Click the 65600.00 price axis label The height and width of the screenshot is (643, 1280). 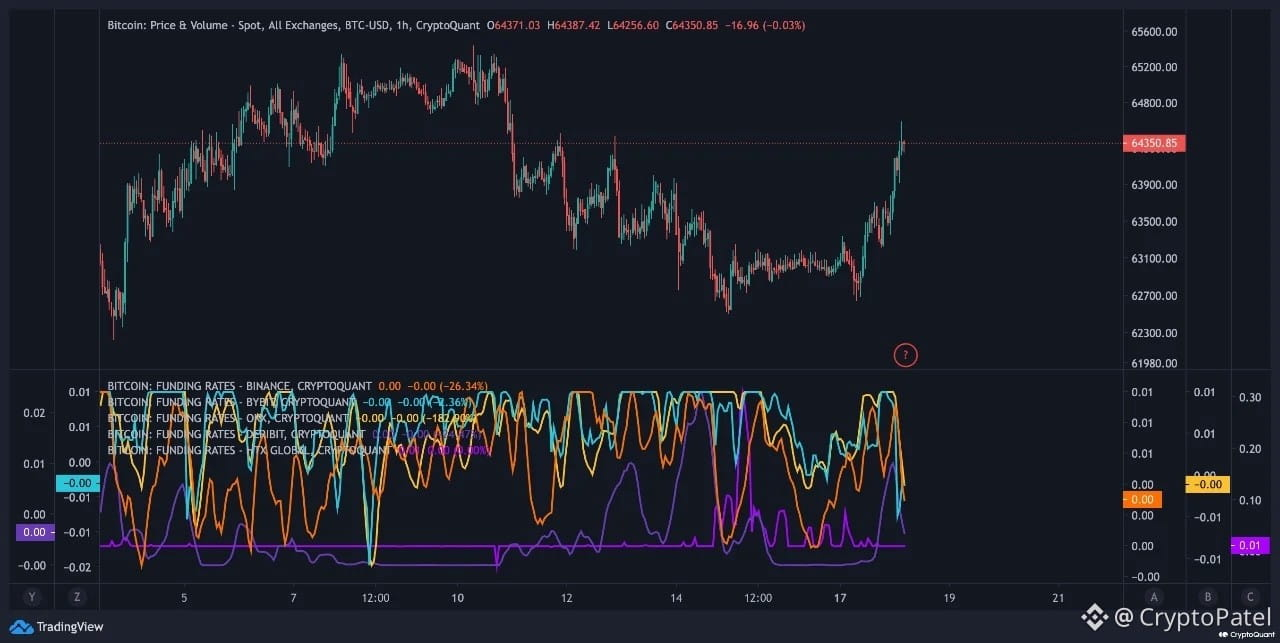pyautogui.click(x=1153, y=32)
